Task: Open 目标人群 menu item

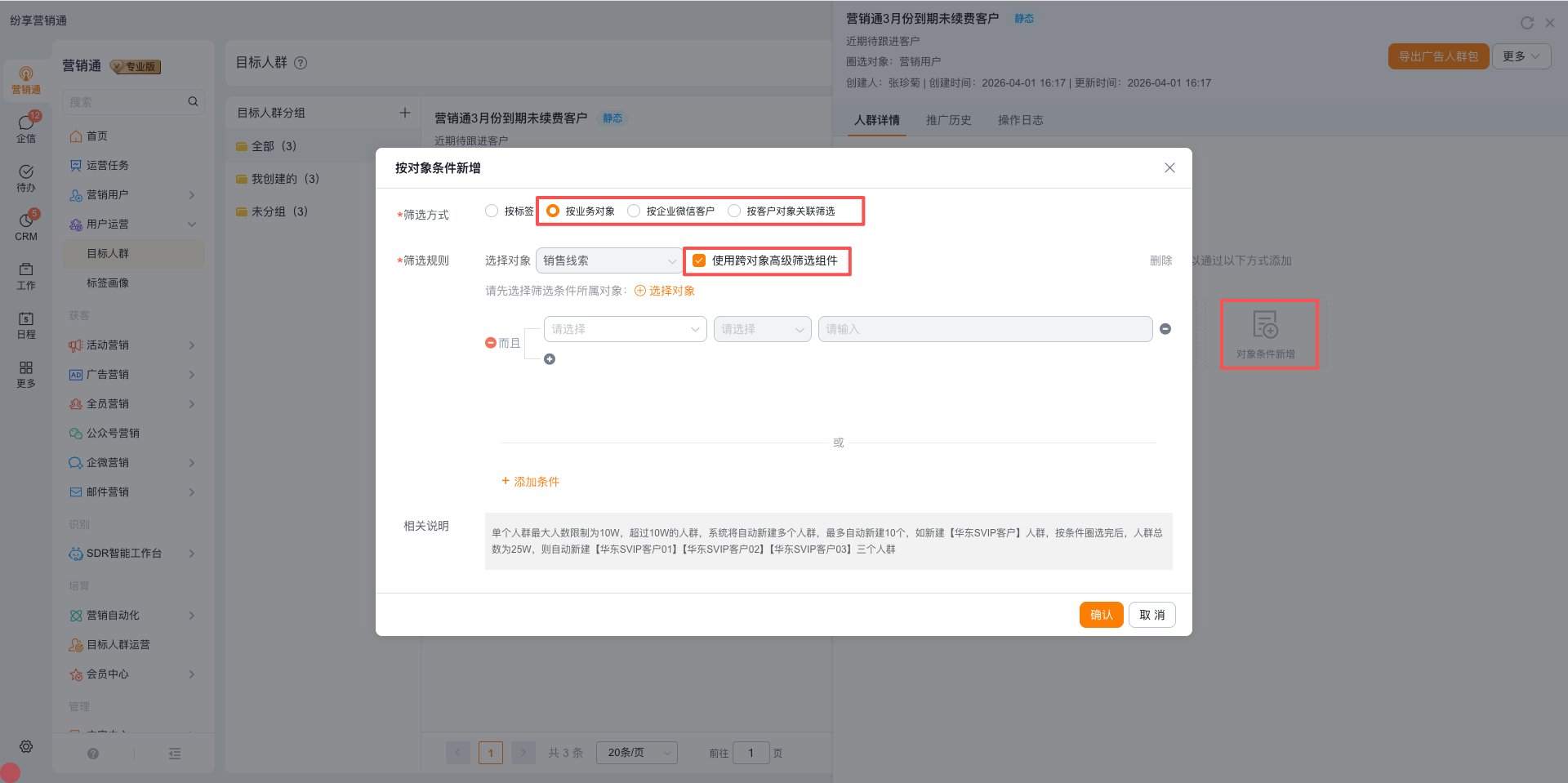Action: (x=133, y=253)
